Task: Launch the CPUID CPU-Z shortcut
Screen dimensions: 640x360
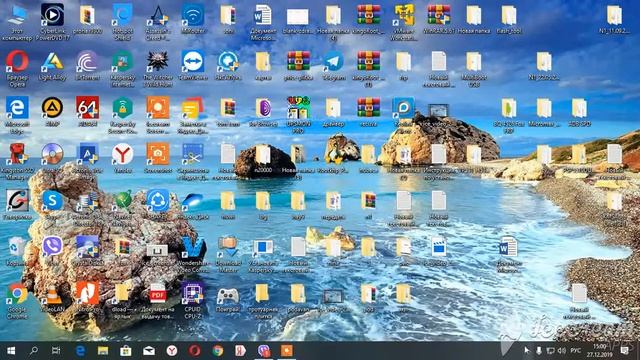Action: pos(193,301)
